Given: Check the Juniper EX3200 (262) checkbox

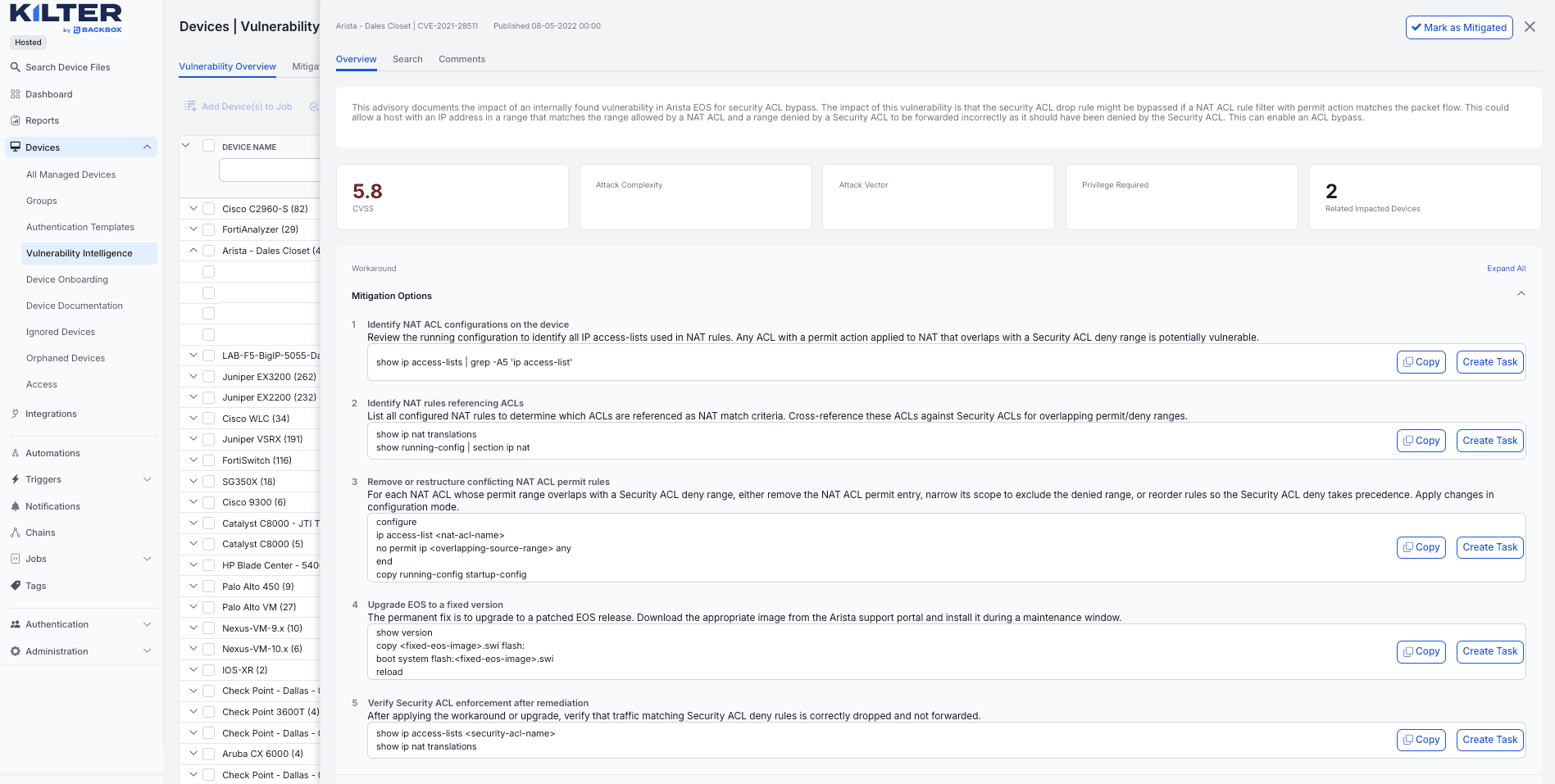Looking at the screenshot, I should pyautogui.click(x=208, y=377).
